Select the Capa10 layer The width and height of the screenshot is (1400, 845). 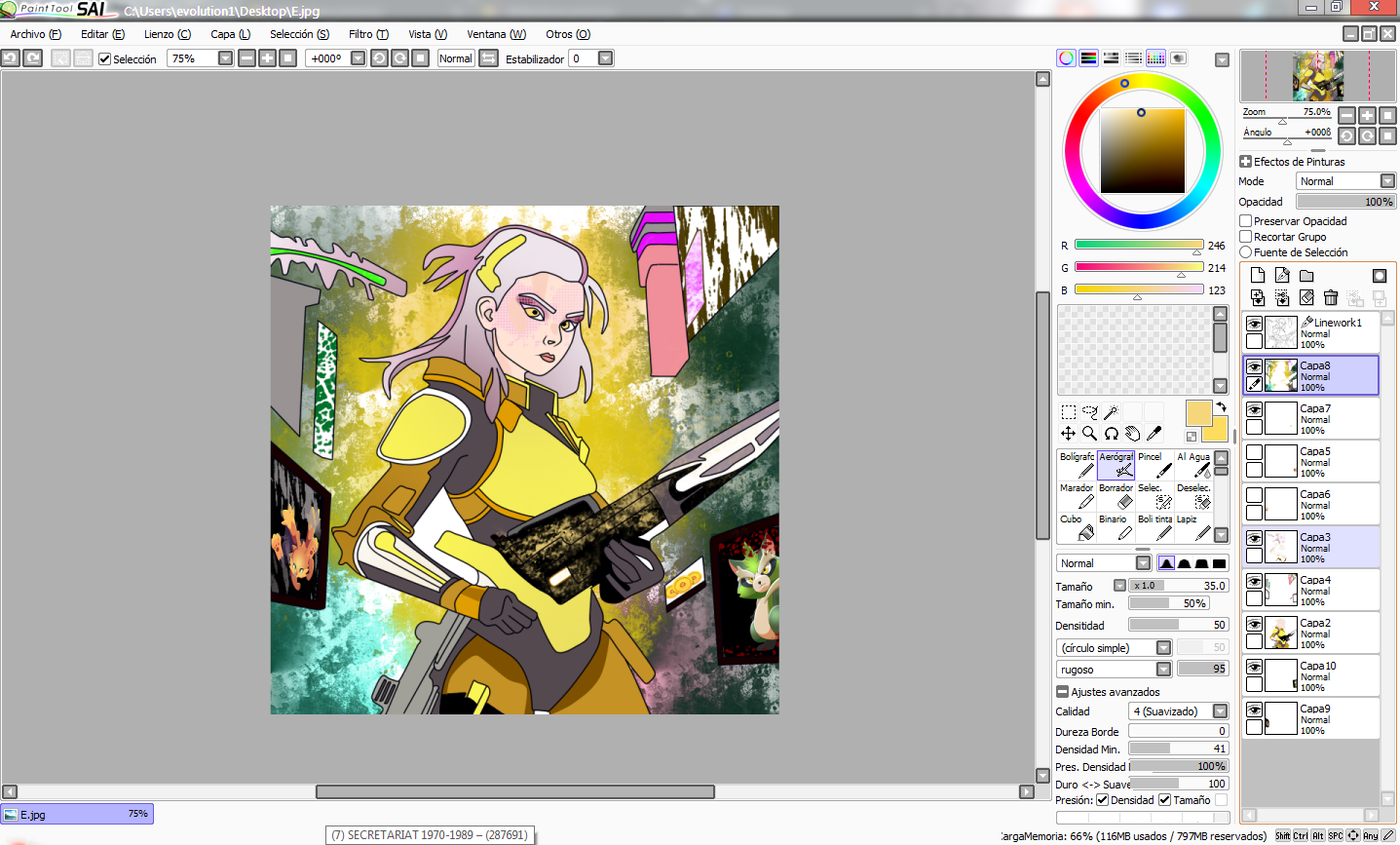pyautogui.click(x=1311, y=675)
